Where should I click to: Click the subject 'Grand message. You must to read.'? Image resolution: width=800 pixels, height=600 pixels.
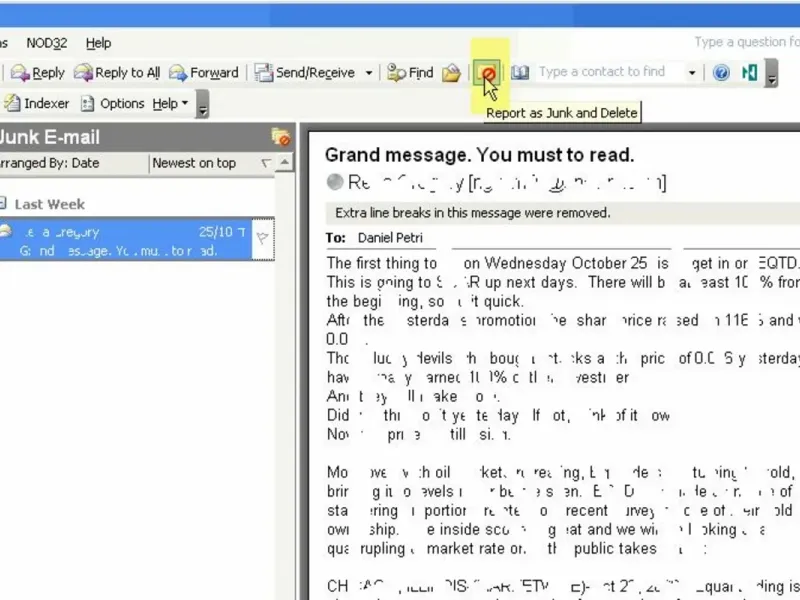coord(480,155)
